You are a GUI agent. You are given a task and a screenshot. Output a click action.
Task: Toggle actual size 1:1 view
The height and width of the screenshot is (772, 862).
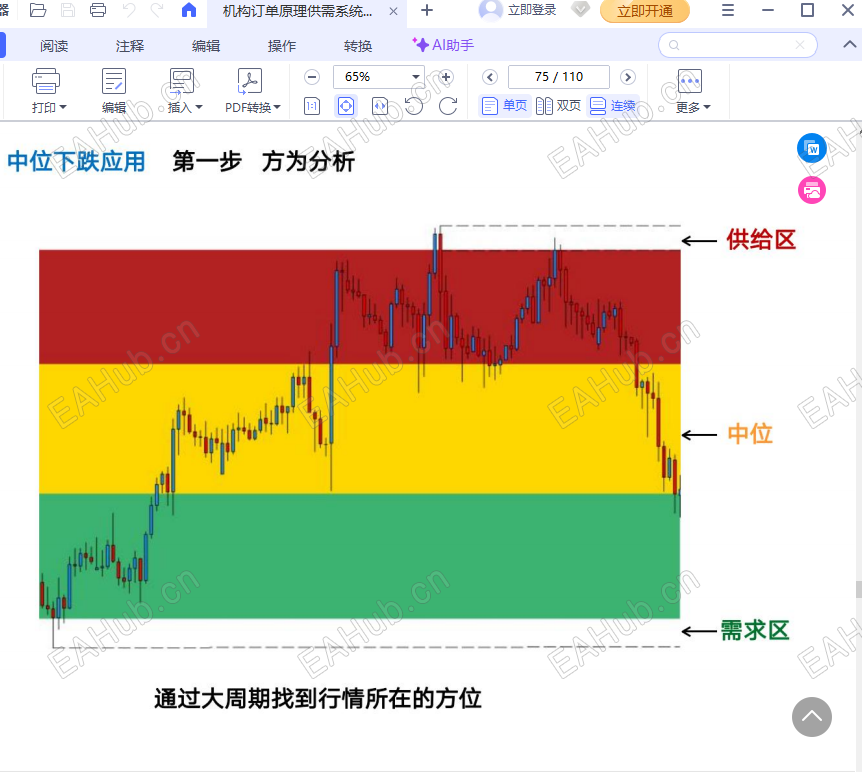(x=312, y=106)
